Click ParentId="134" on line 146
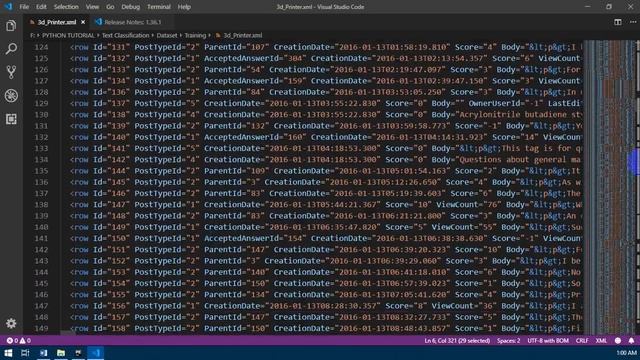Image resolution: width=640 pixels, height=360 pixels. (237, 295)
